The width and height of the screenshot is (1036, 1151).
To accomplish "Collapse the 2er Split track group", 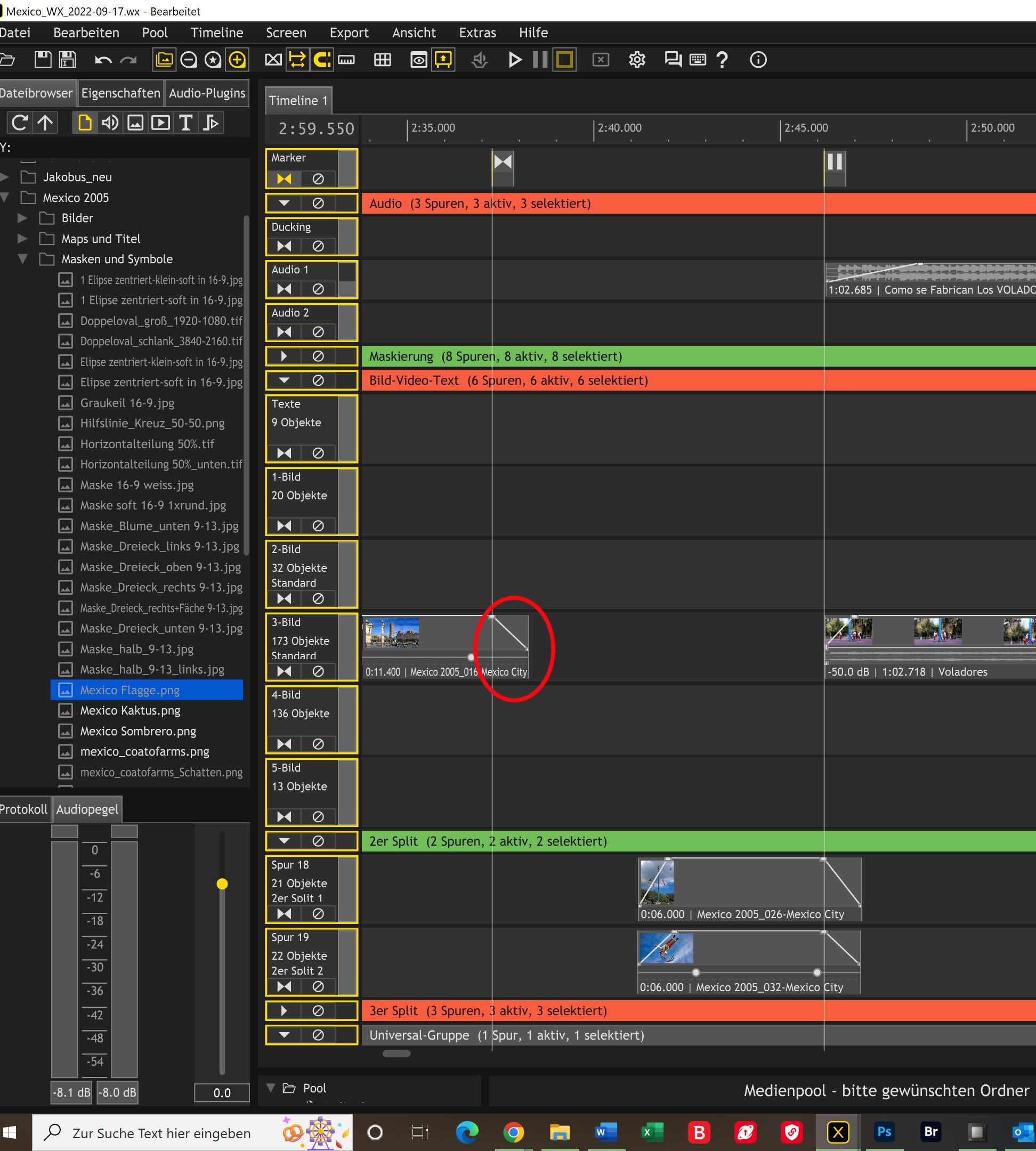I will (284, 841).
